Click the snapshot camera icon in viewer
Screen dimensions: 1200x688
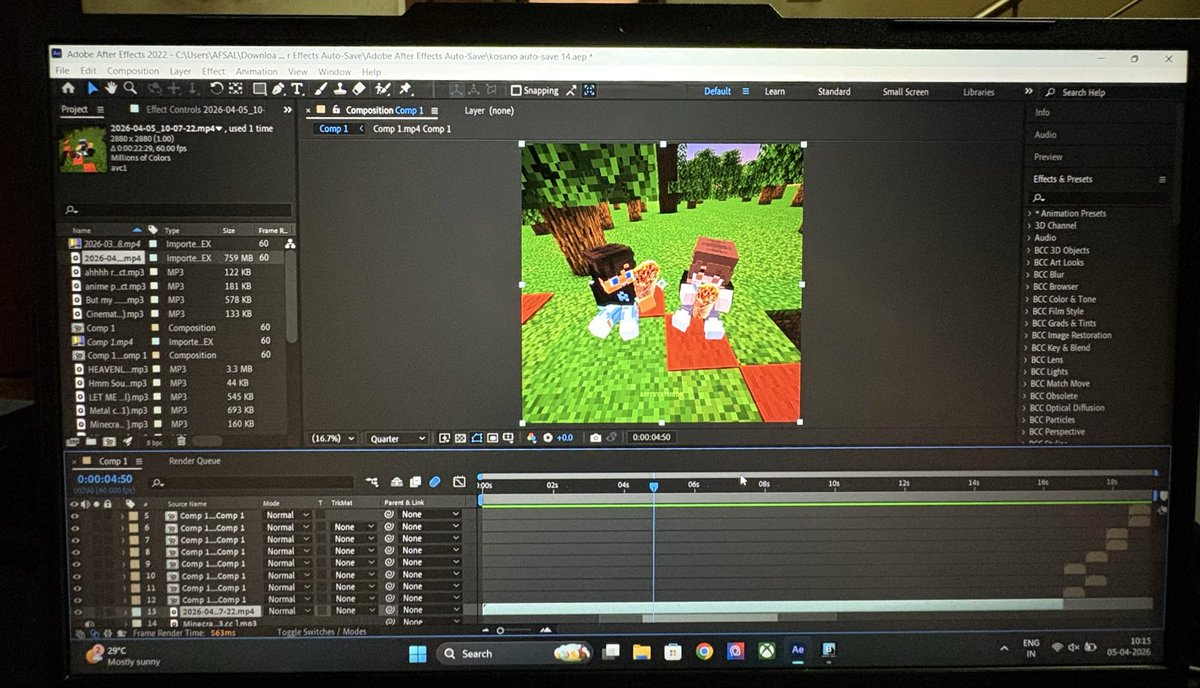pos(595,438)
